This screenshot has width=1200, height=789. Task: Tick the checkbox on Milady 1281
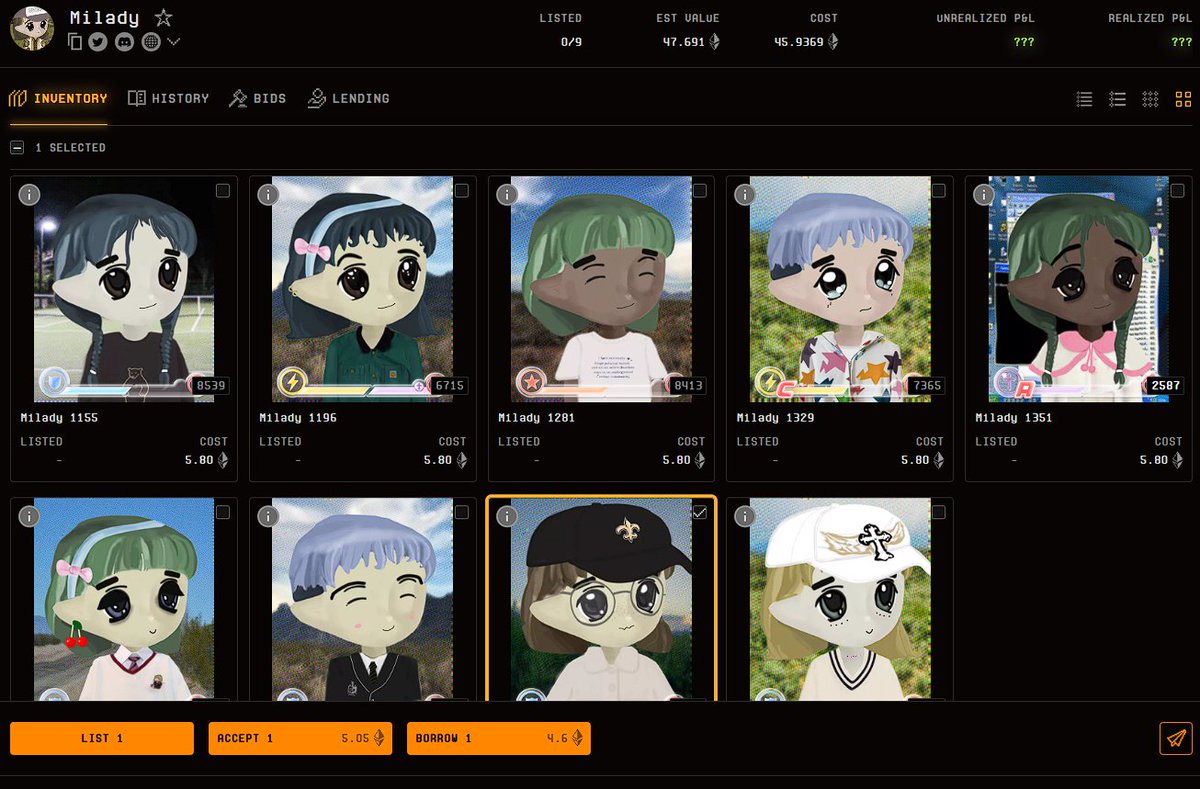click(x=700, y=190)
